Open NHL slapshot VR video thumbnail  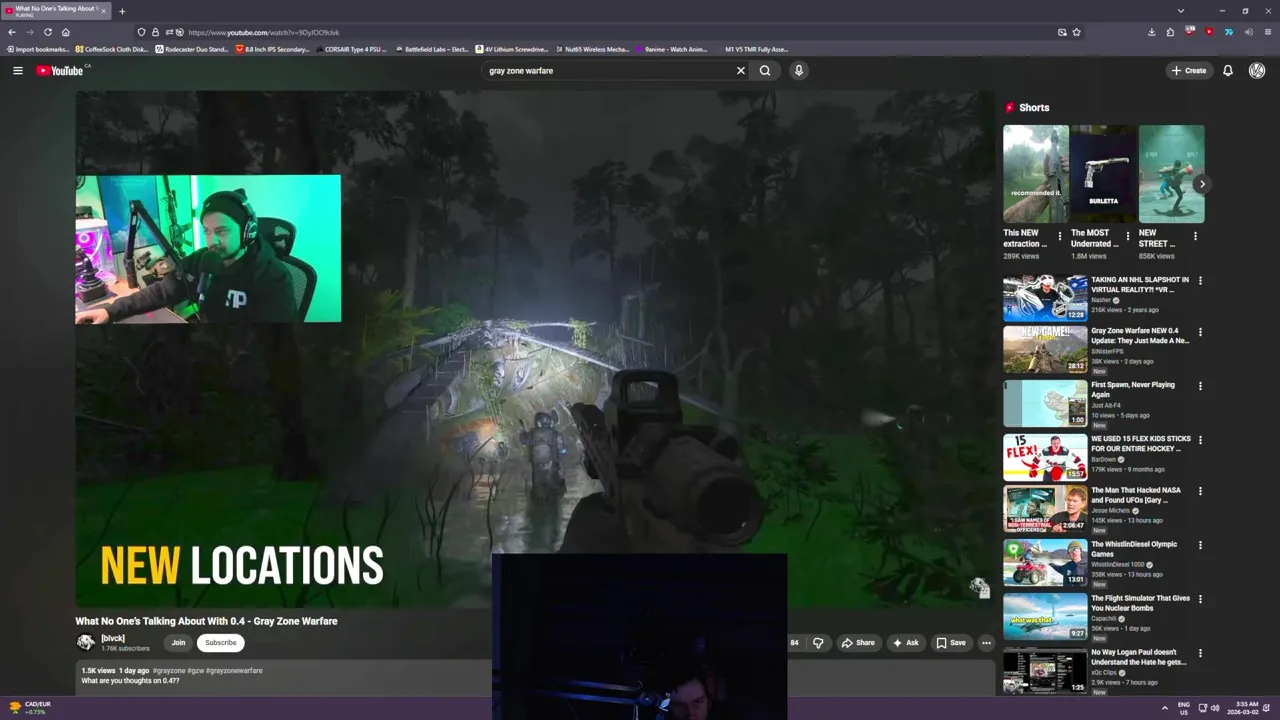click(1045, 298)
